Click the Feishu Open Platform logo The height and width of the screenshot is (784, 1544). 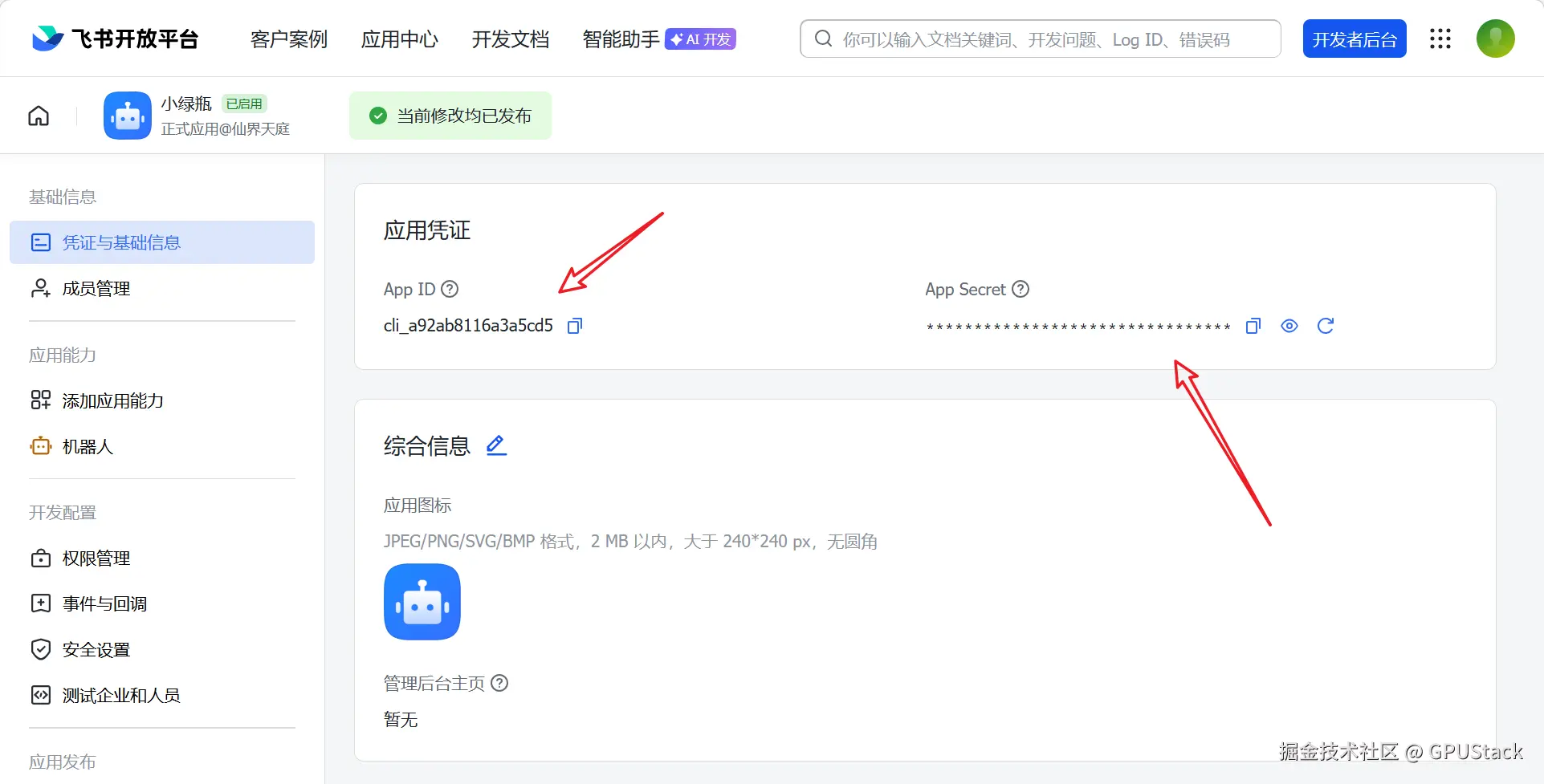[115, 39]
